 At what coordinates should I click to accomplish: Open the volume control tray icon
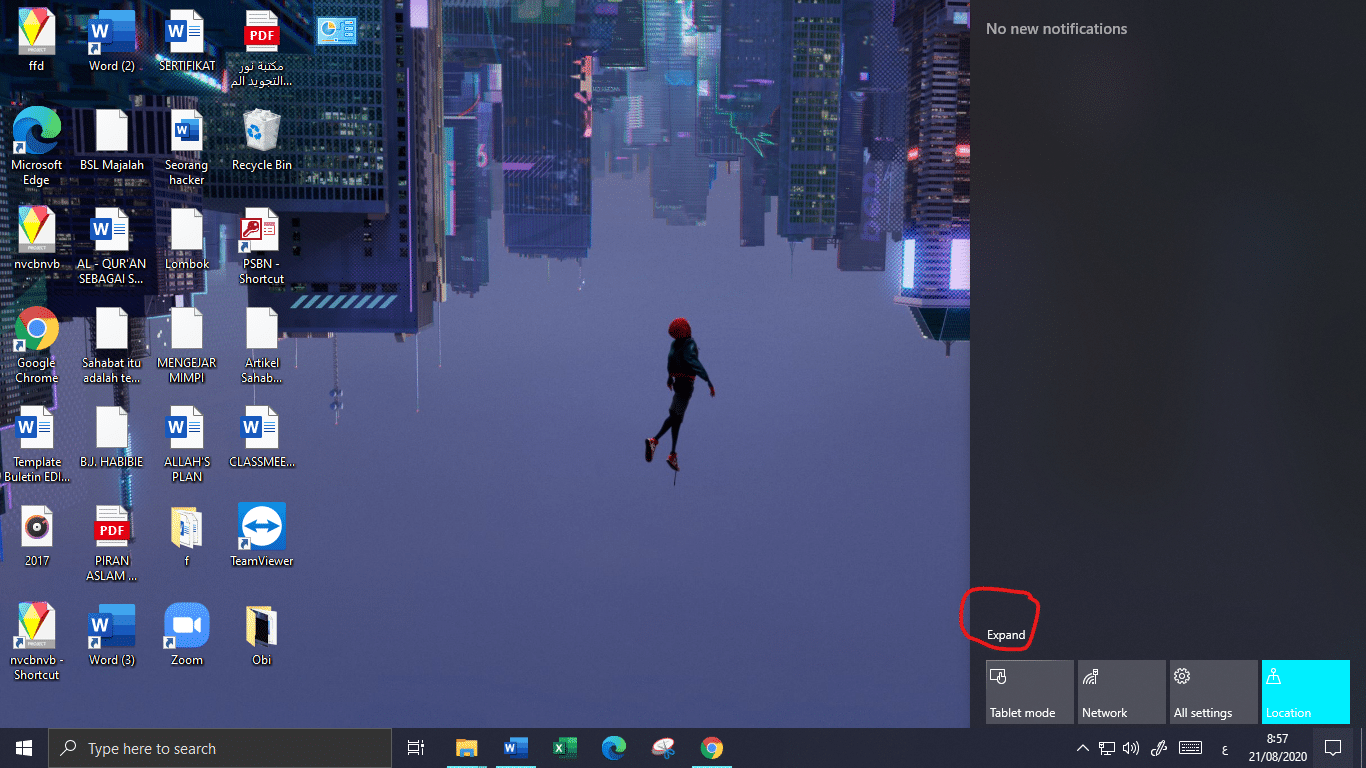click(x=1131, y=748)
